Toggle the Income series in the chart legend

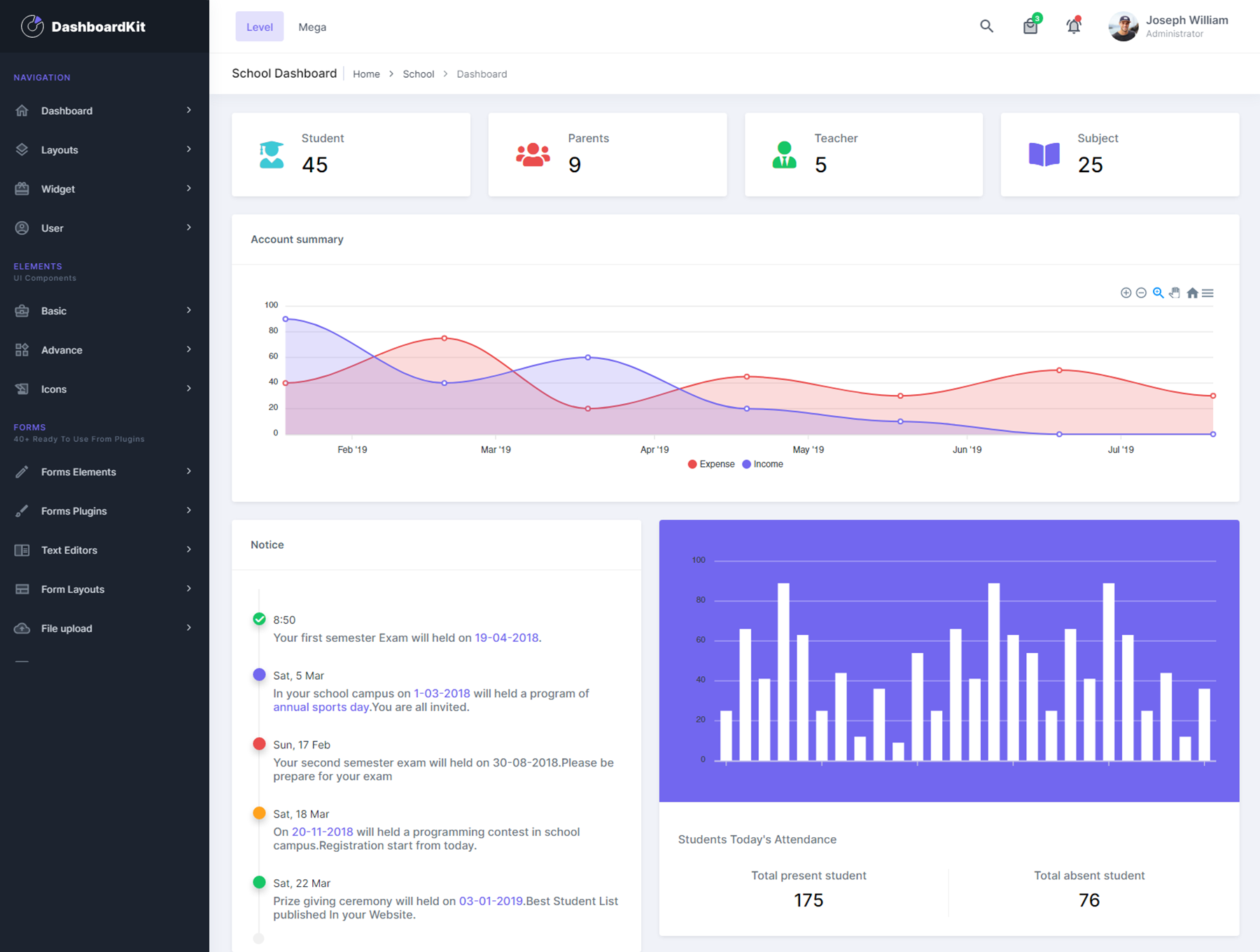tap(762, 463)
